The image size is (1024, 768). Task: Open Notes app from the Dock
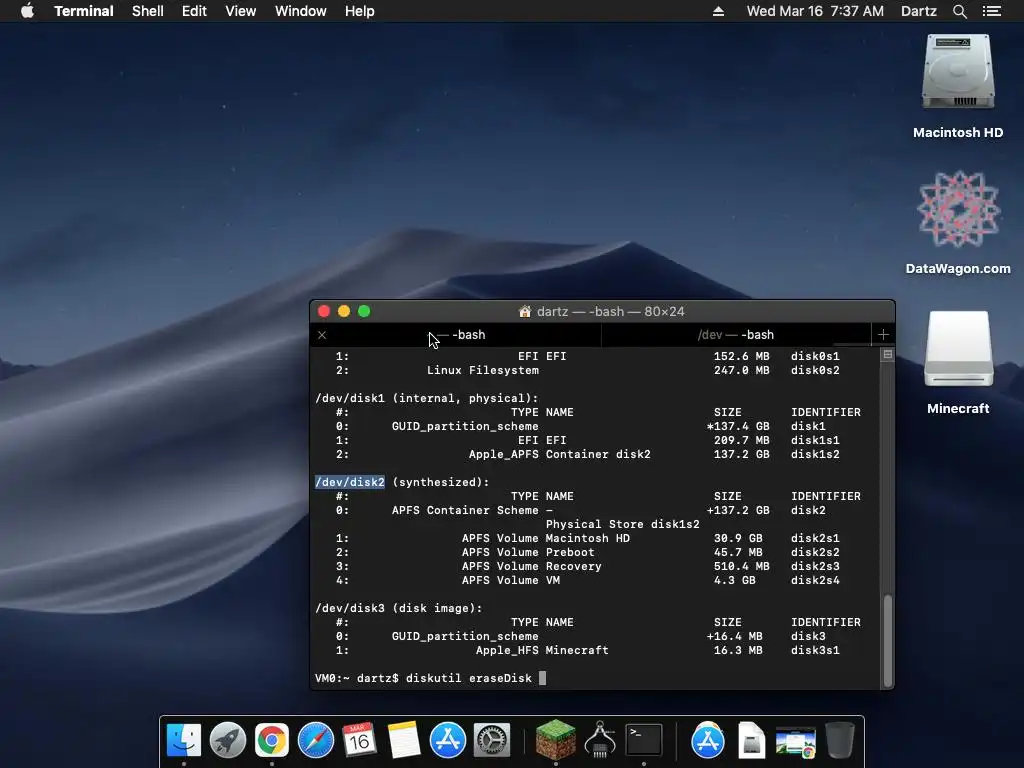click(x=404, y=740)
